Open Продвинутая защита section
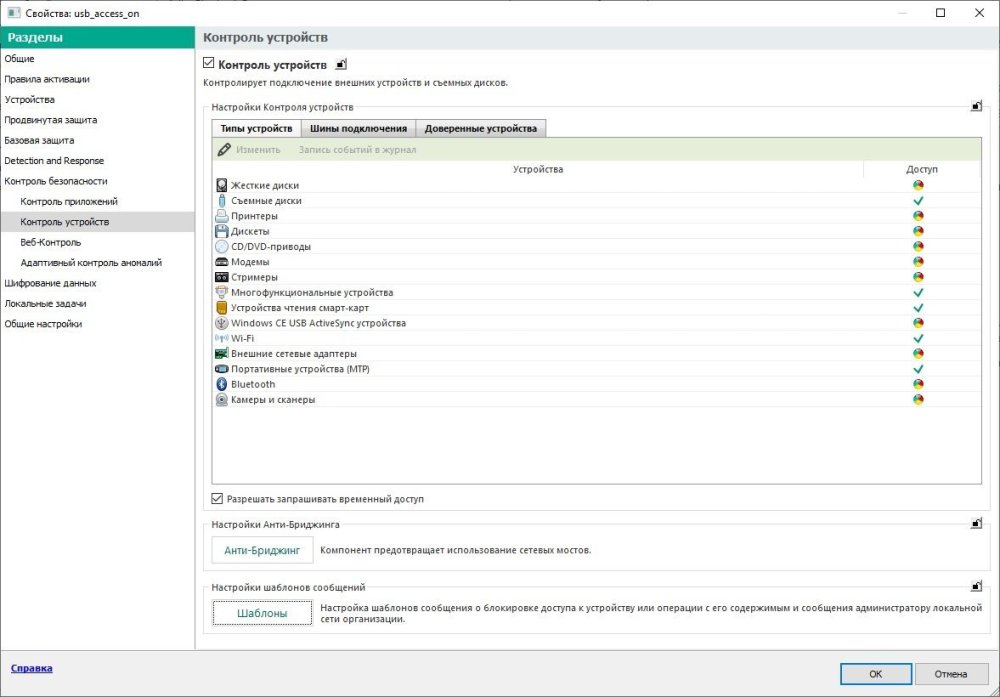 (50, 119)
